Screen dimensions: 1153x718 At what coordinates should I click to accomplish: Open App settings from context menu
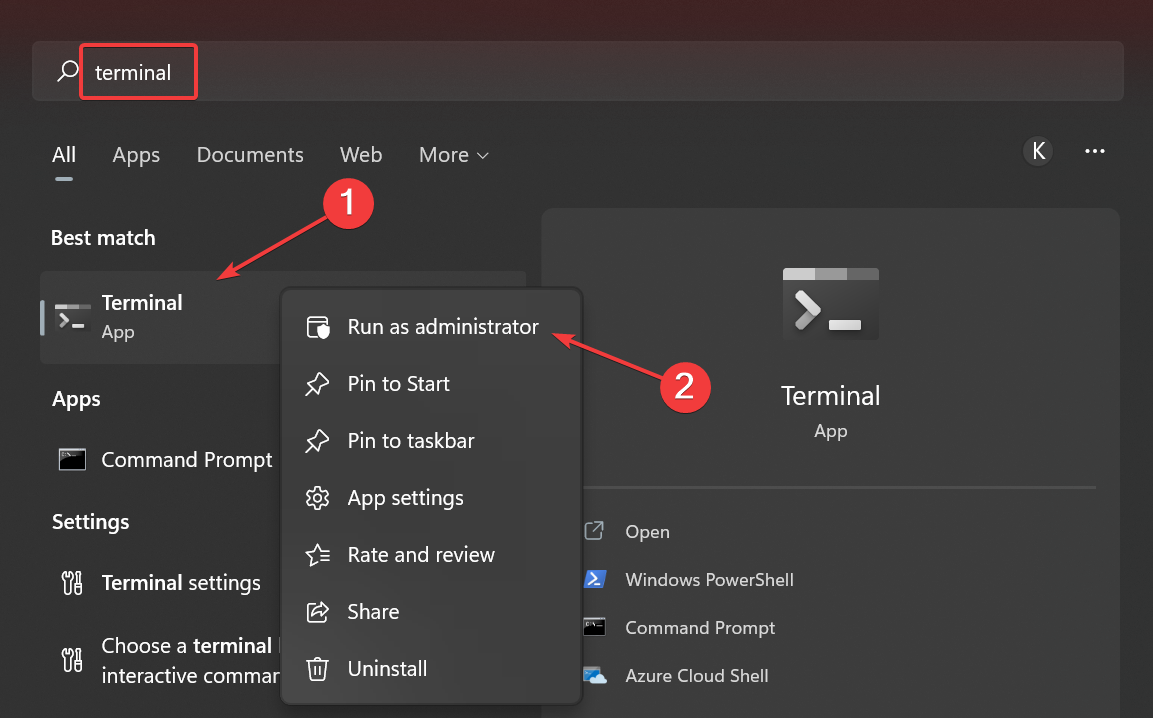click(432, 498)
